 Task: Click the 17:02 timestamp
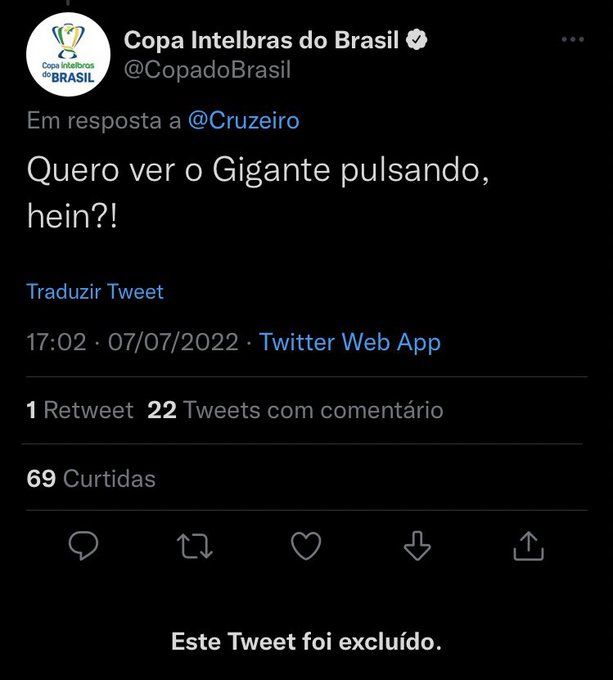coord(56,342)
